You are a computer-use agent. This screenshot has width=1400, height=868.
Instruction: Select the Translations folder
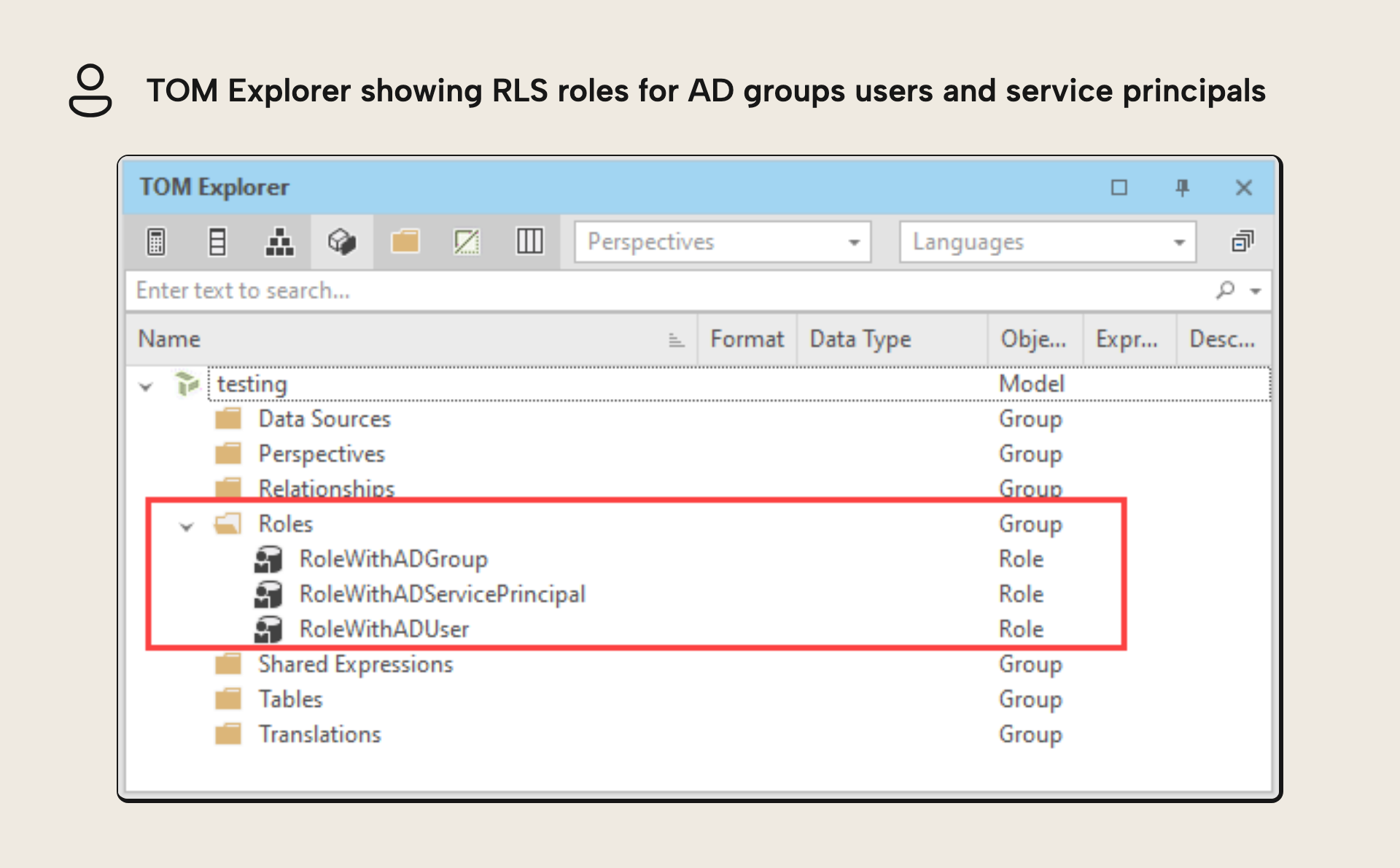(319, 734)
